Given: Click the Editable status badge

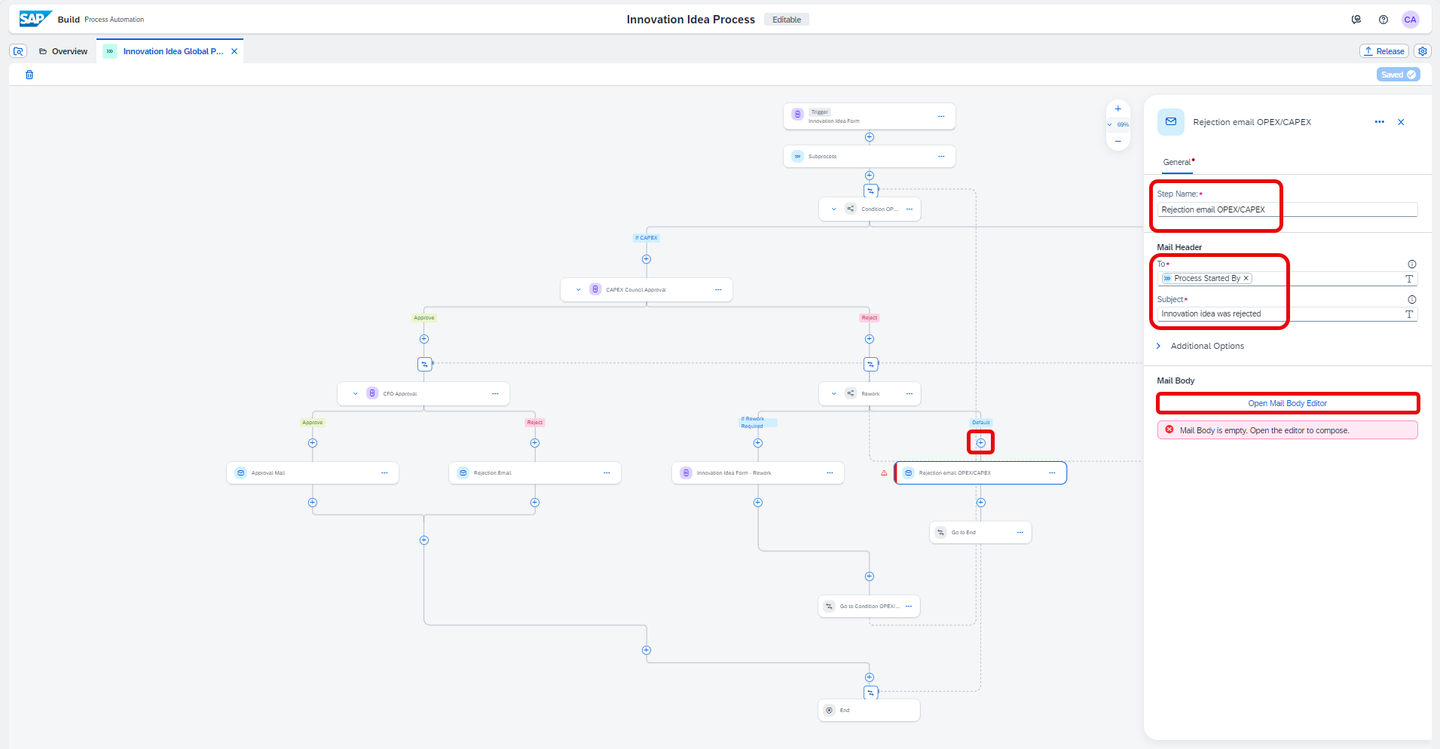Looking at the screenshot, I should [x=787, y=19].
